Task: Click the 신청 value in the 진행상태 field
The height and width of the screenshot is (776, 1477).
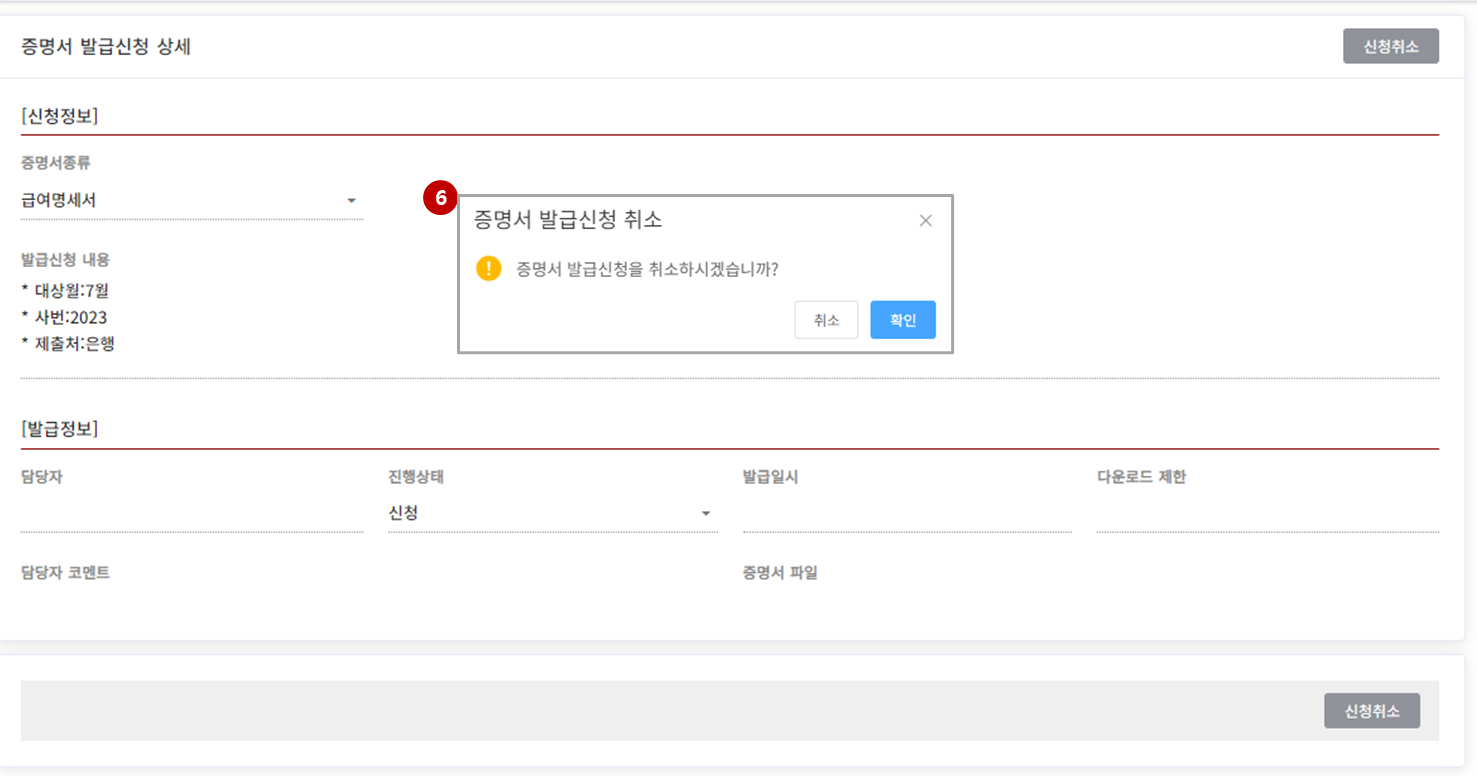Action: pos(404,513)
